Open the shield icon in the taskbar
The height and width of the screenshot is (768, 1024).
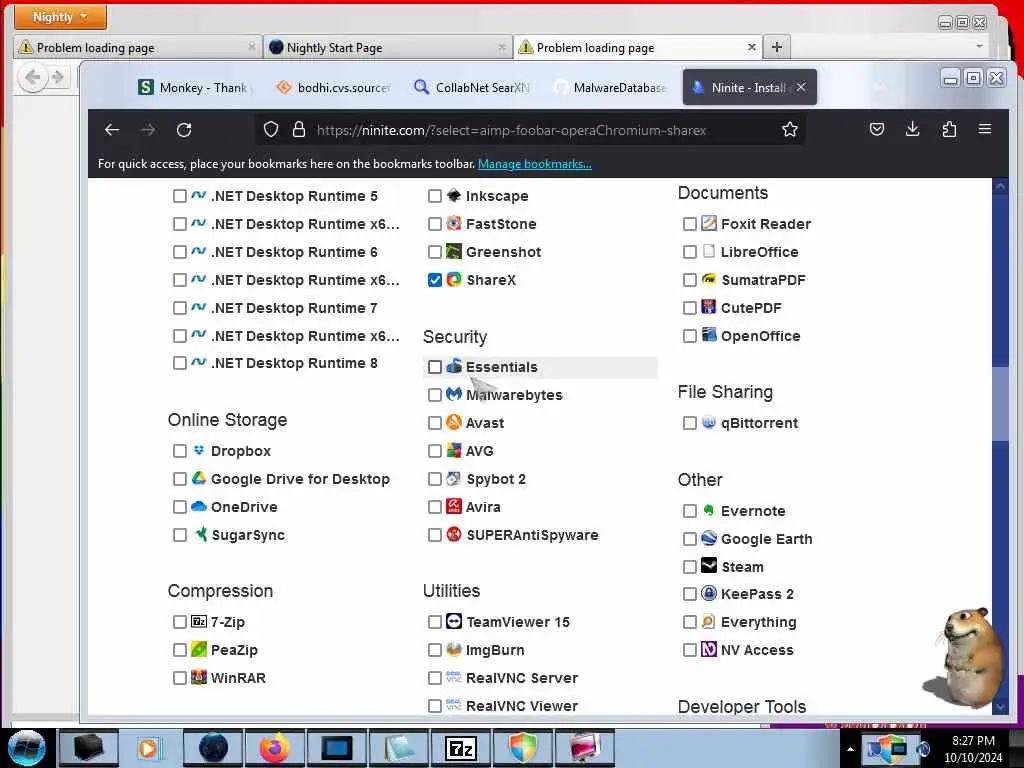point(522,748)
